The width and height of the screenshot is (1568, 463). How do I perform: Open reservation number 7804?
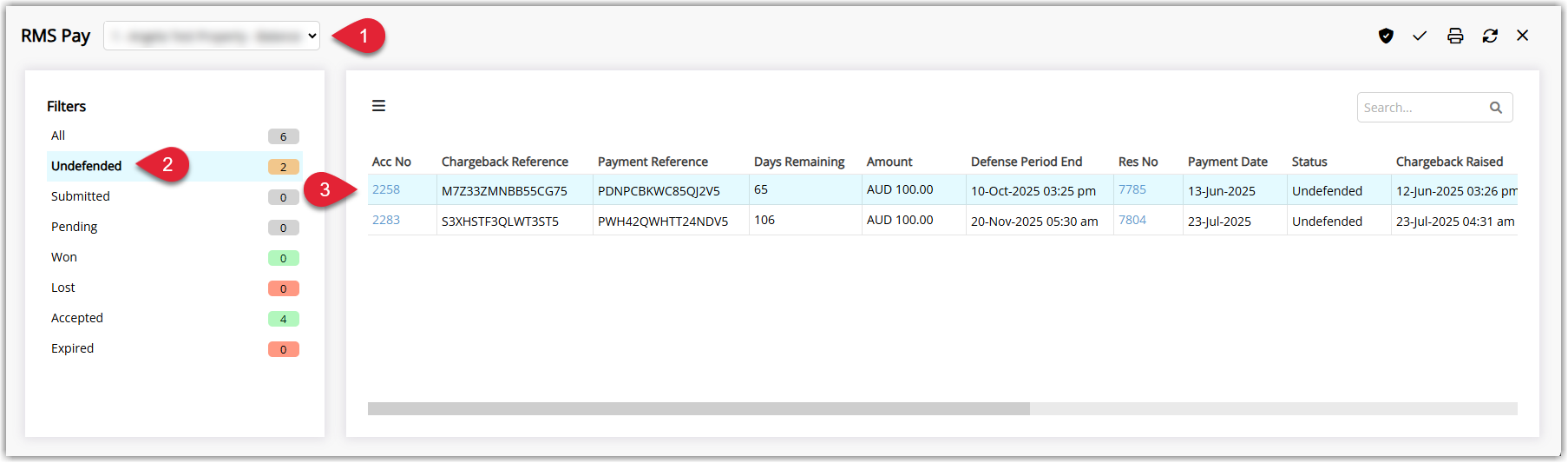coord(1132,220)
